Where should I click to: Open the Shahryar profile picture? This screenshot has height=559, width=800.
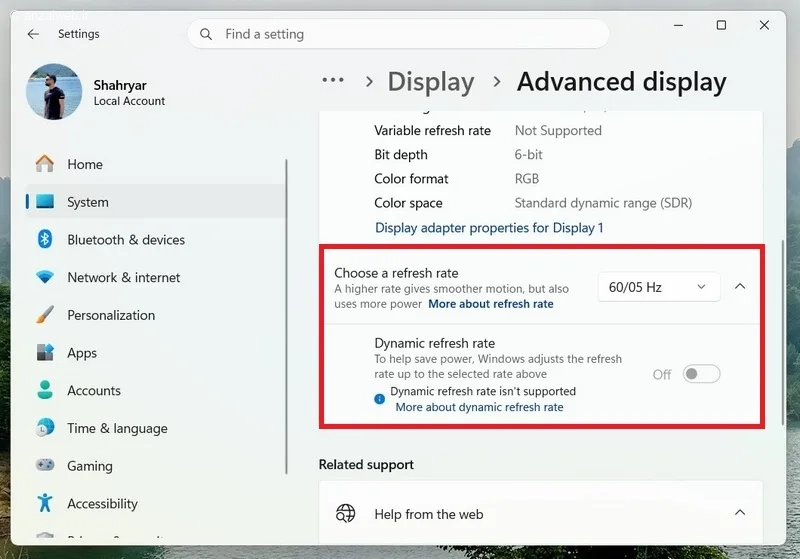[x=54, y=92]
